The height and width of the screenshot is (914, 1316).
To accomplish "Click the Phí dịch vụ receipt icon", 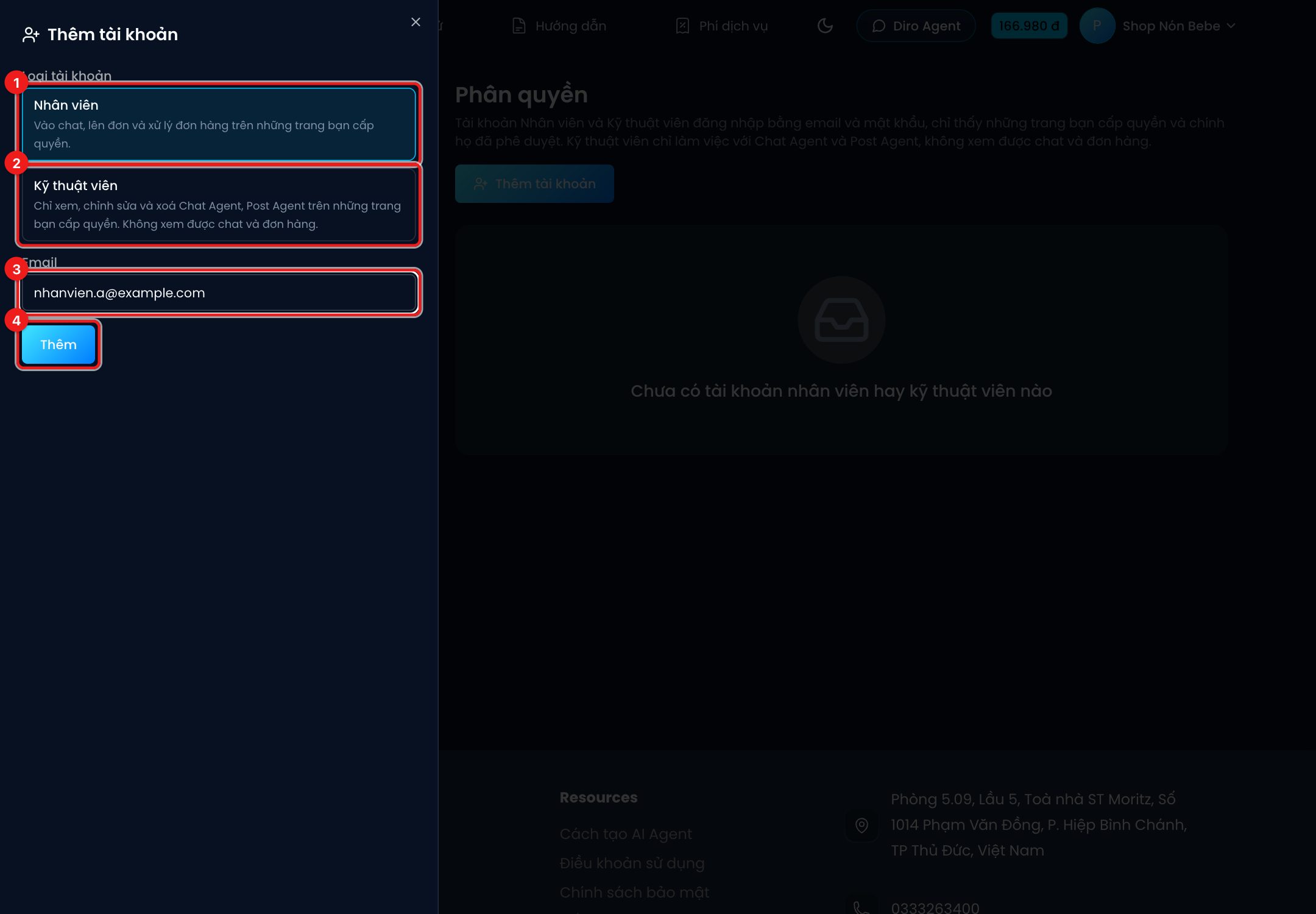I will [x=682, y=26].
